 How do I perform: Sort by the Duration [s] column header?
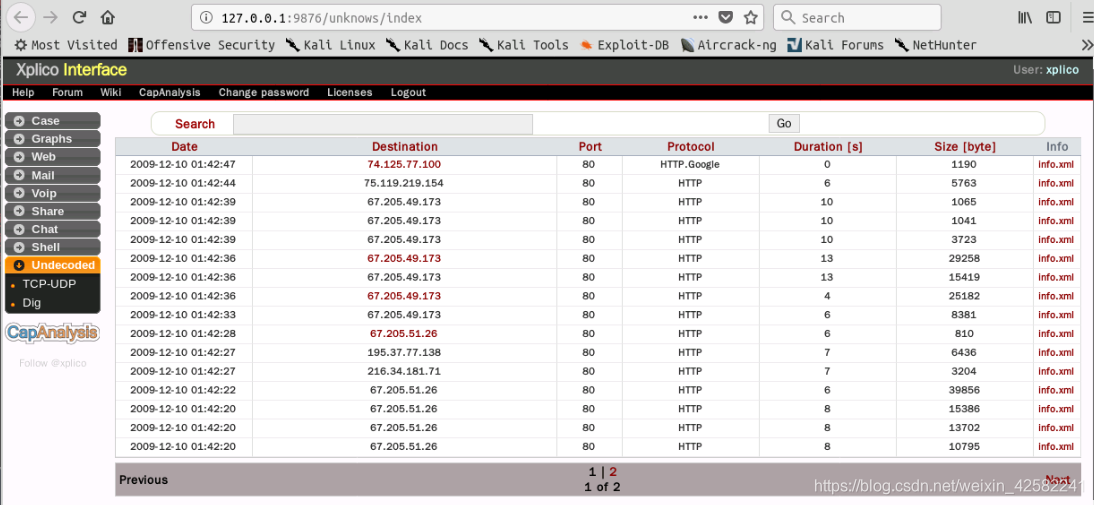pyautogui.click(x=827, y=146)
